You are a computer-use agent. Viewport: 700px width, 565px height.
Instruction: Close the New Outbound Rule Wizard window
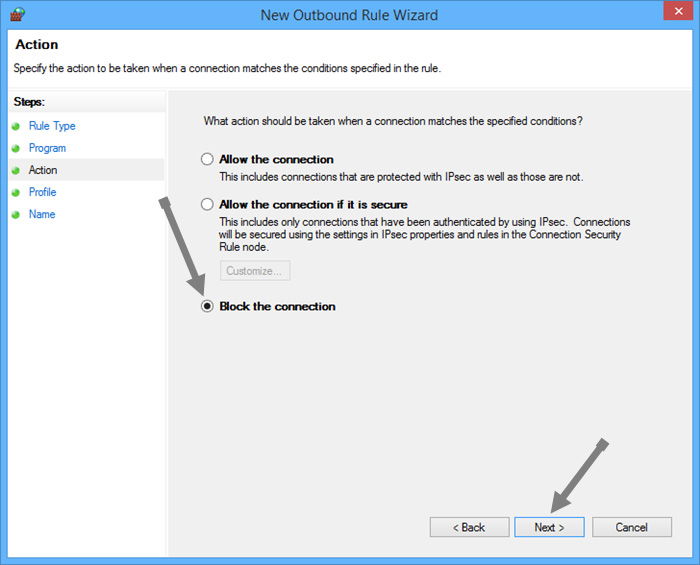click(678, 11)
